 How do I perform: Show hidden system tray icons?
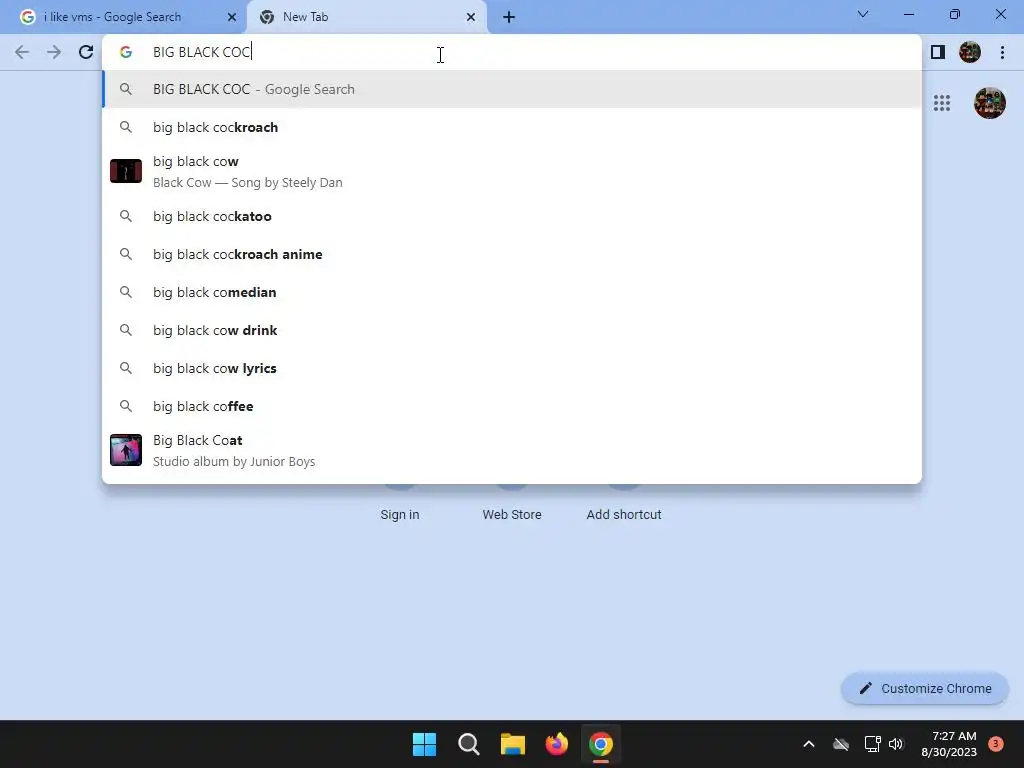click(x=808, y=744)
